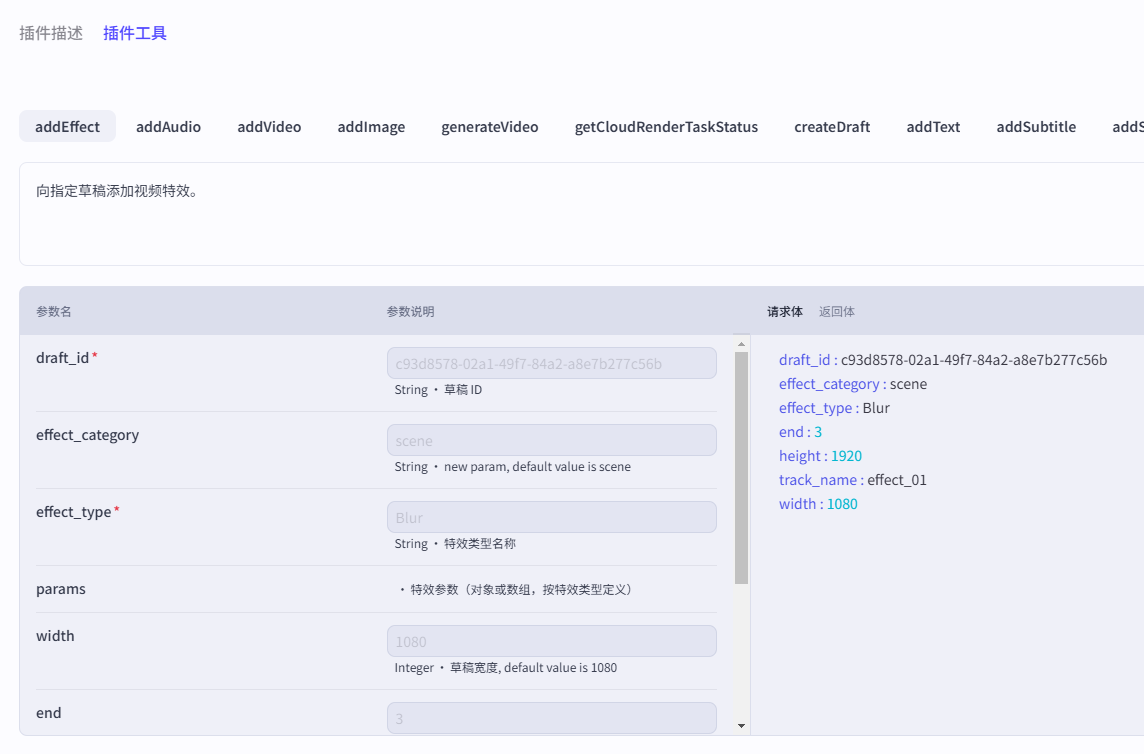This screenshot has width=1144, height=754.
Task: Open the addEffect tool tab
Action: tap(67, 127)
